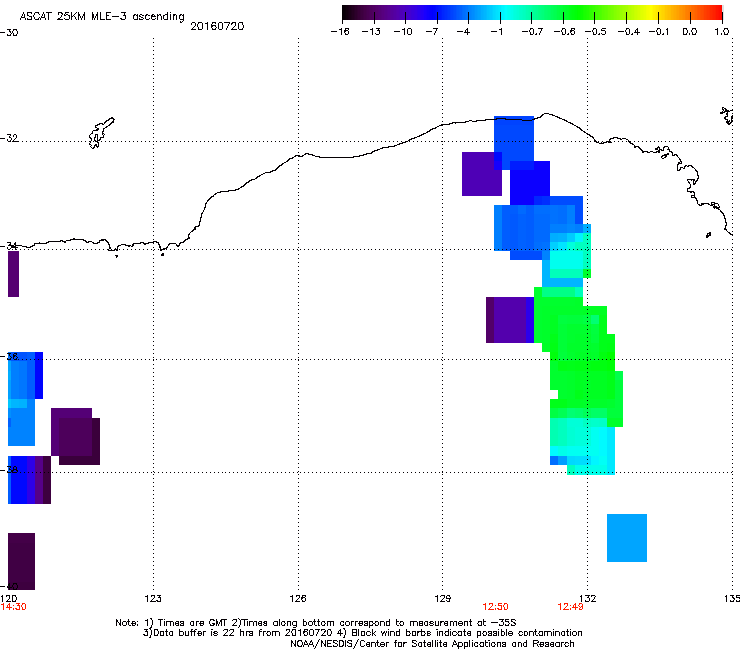Click the 126 longitude axis label
Image resolution: width=740 pixels, height=650 pixels.
298,599
